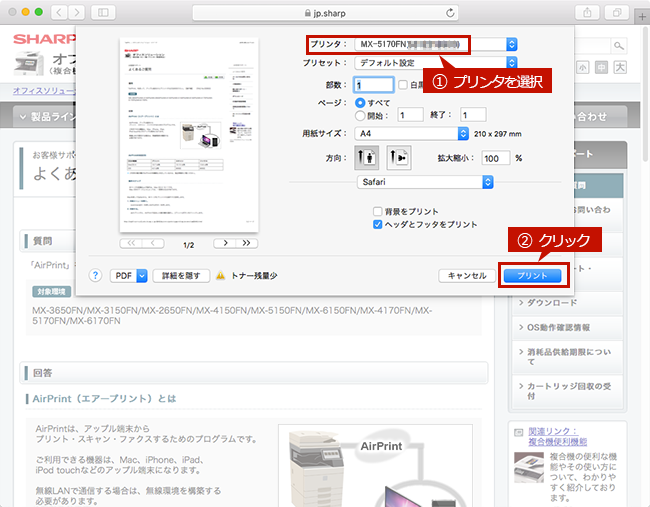Click the AirPrint（エアープリント）とは heading
Viewport: 650px width, 507px height.
click(x=104, y=398)
